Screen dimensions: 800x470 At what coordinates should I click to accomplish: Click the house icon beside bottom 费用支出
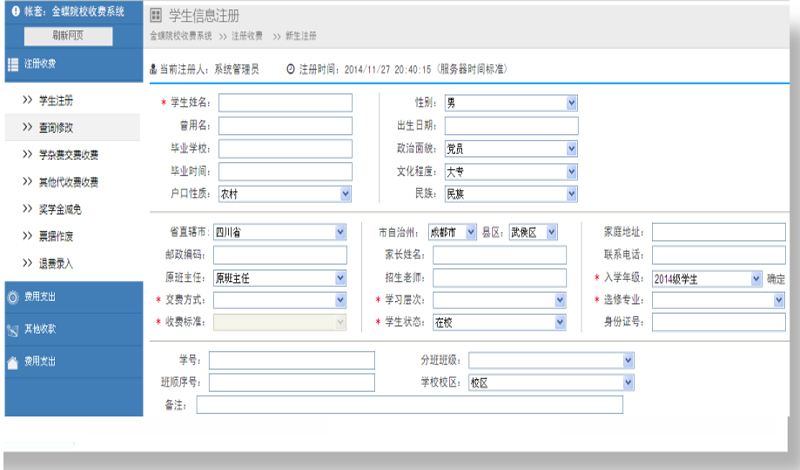click(x=13, y=361)
